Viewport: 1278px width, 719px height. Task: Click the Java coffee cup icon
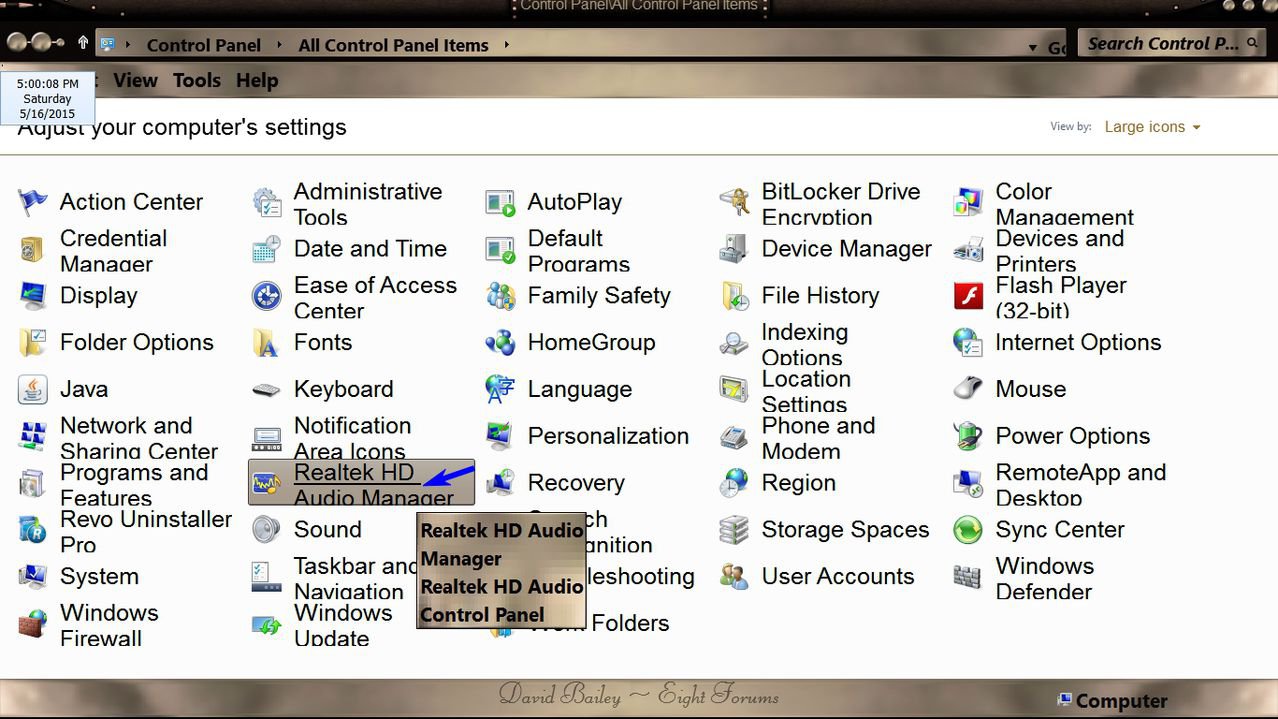(x=33, y=390)
